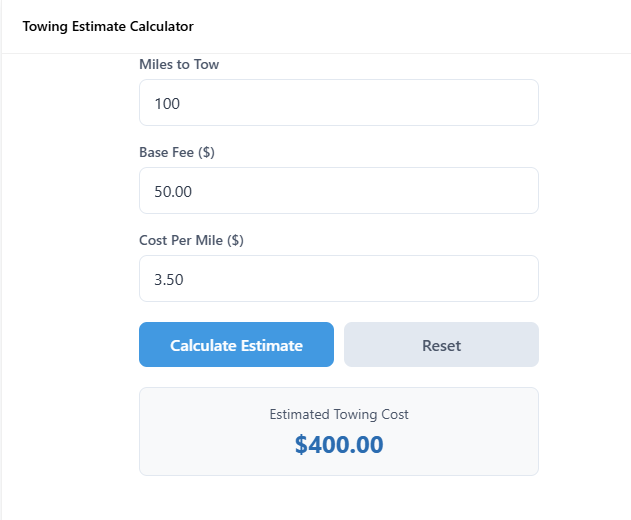631x520 pixels.
Task: Clear the form using Reset
Action: click(x=441, y=345)
